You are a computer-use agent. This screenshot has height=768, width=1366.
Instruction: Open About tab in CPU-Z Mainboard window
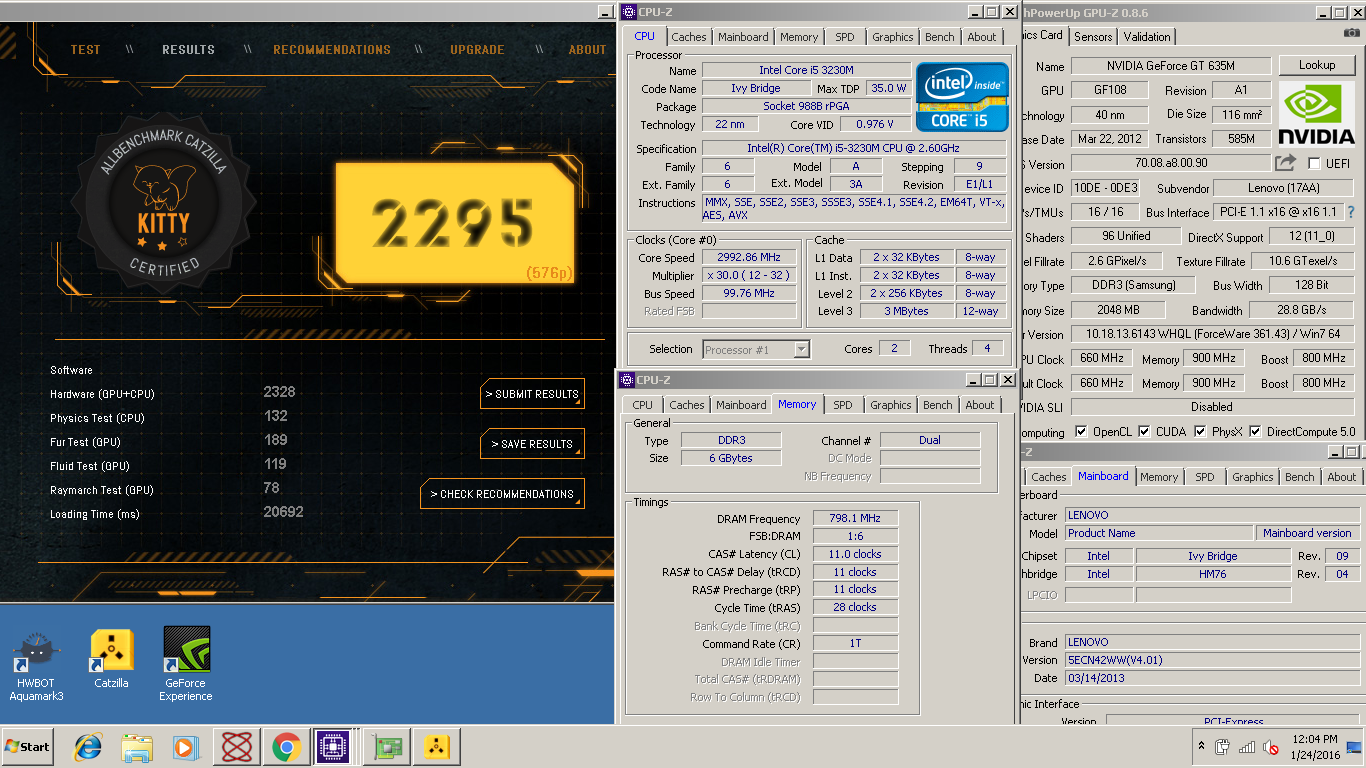coord(1342,477)
